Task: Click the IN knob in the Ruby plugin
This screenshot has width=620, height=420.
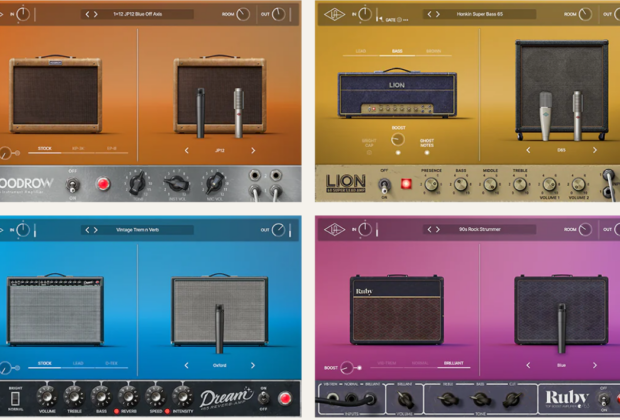Action: [x=365, y=229]
